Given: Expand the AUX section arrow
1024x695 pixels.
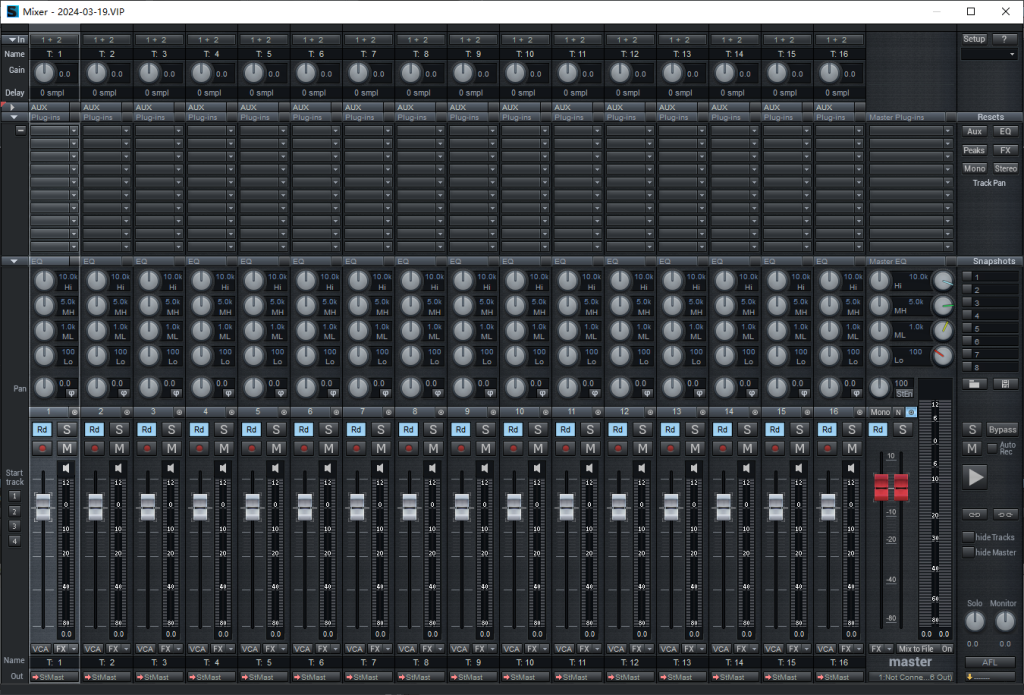Looking at the screenshot, I should pyautogui.click(x=13, y=107).
